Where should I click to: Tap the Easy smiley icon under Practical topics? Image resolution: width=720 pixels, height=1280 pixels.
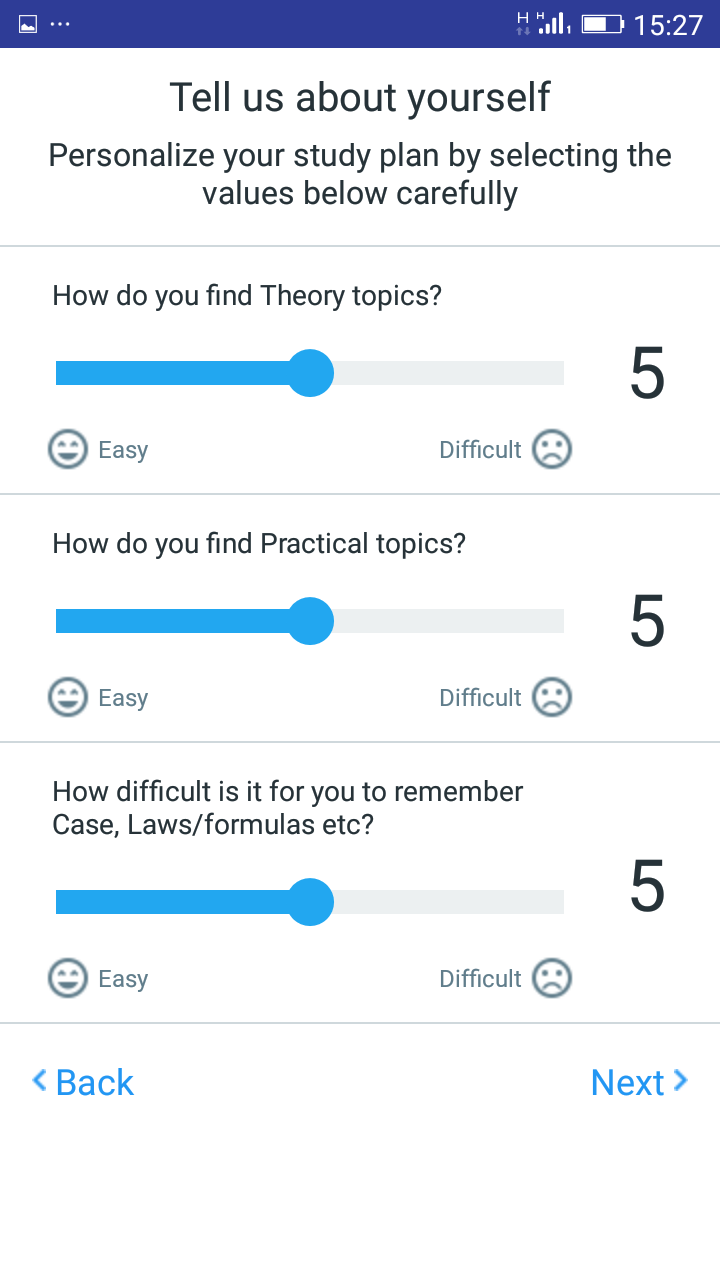click(x=67, y=697)
